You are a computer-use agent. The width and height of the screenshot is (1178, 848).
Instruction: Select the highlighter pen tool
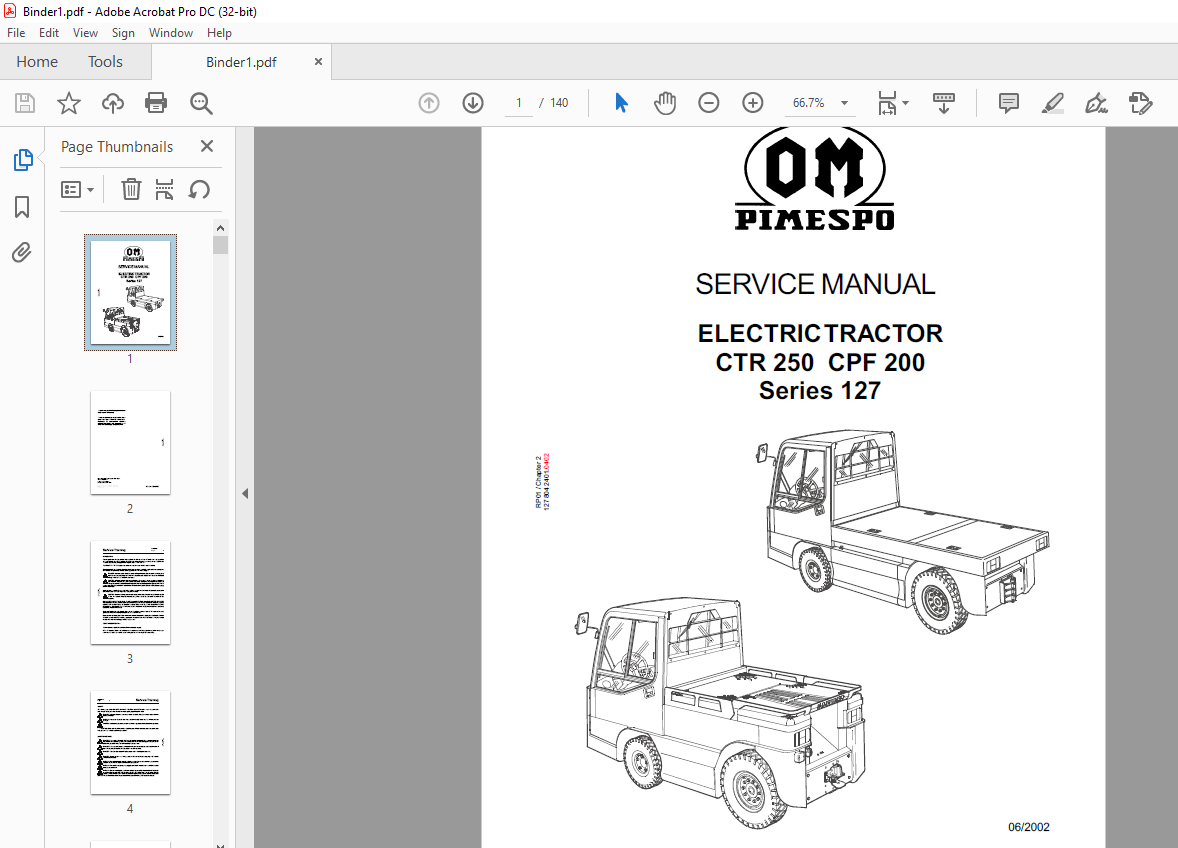coord(1053,103)
